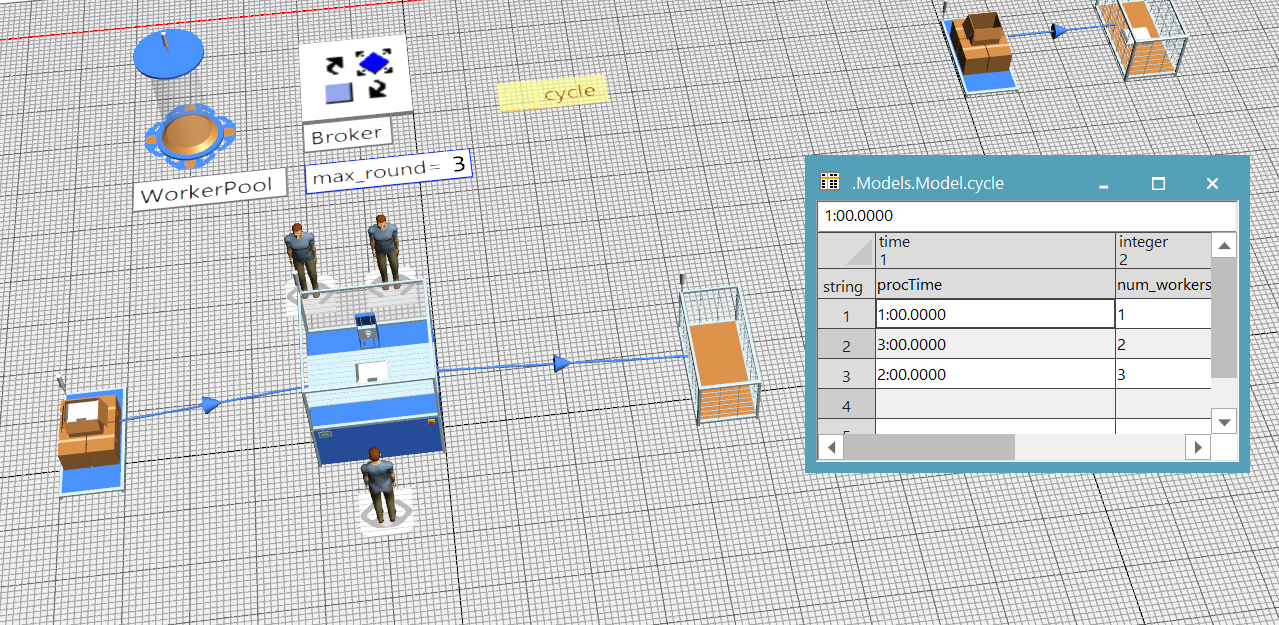Select the yellow cycle table object
The image size is (1279, 625).
pos(553,94)
